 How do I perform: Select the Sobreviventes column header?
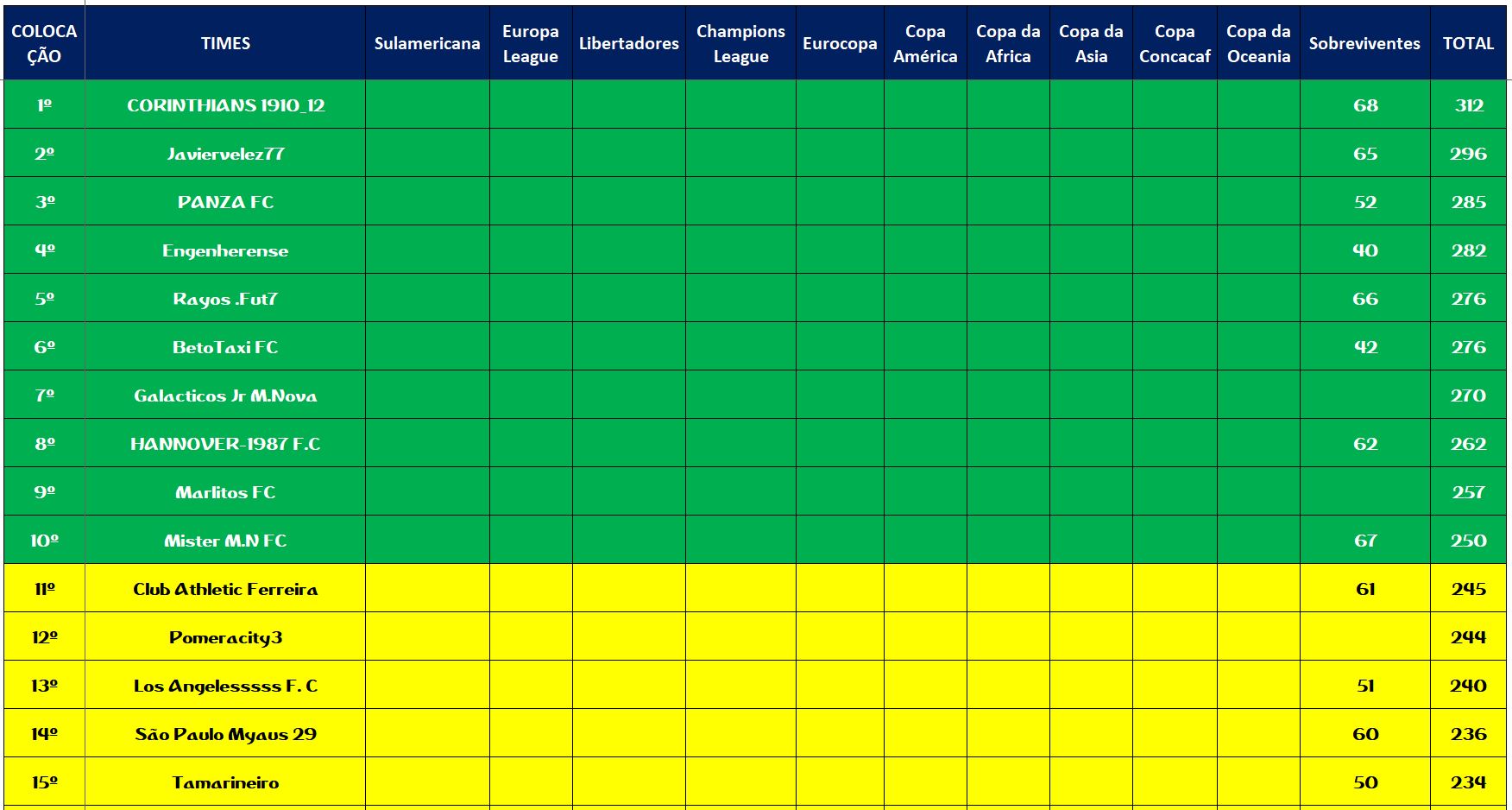click(x=1364, y=43)
